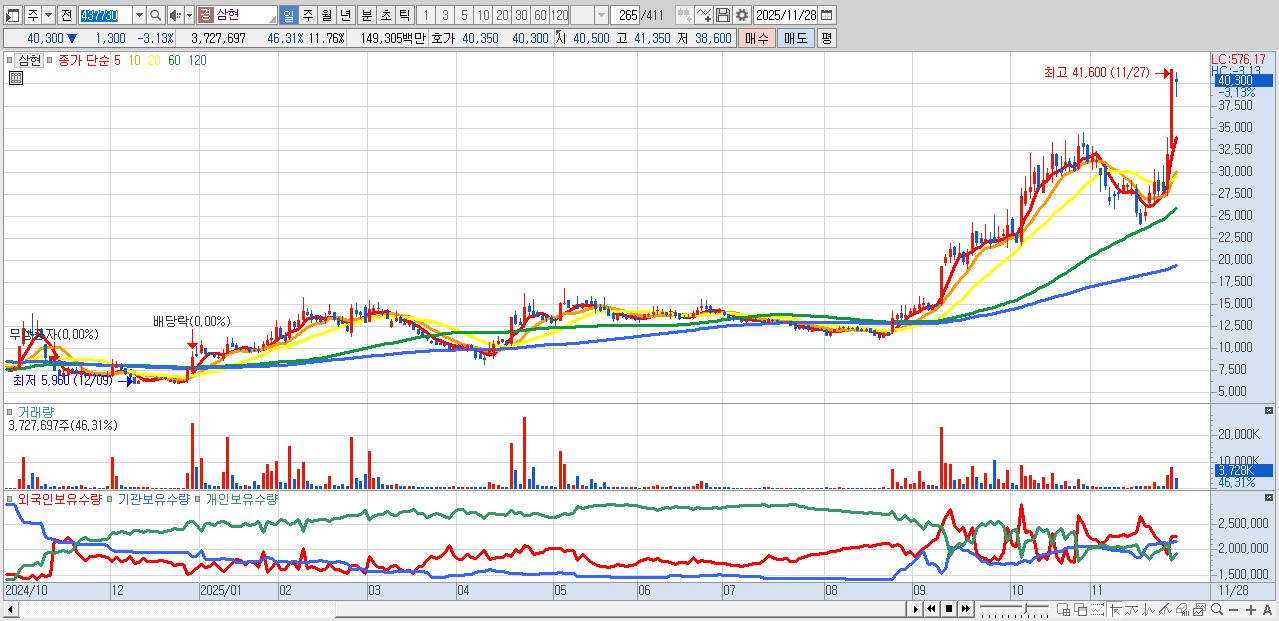Click the scrollbar left arrow at bottom
Screen dimensions: 1279x621
click(9, 609)
